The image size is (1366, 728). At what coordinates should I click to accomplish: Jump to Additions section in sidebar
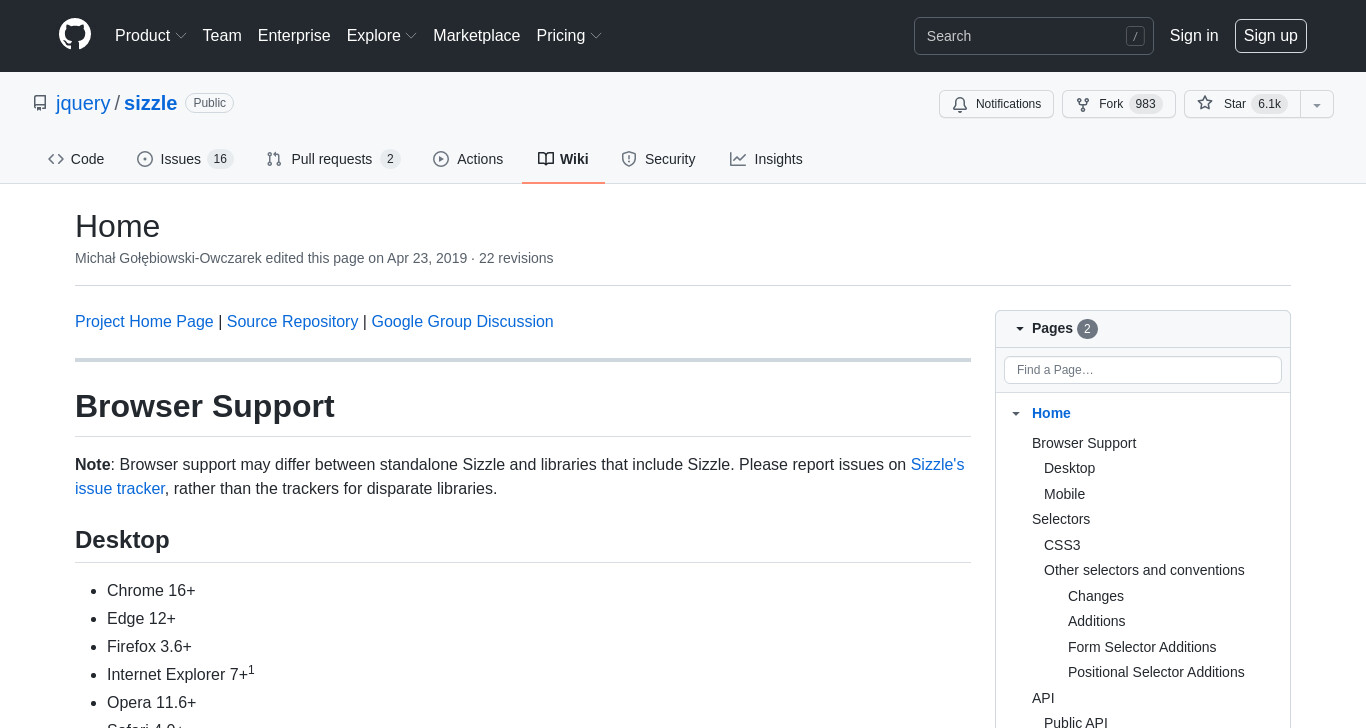1097,621
